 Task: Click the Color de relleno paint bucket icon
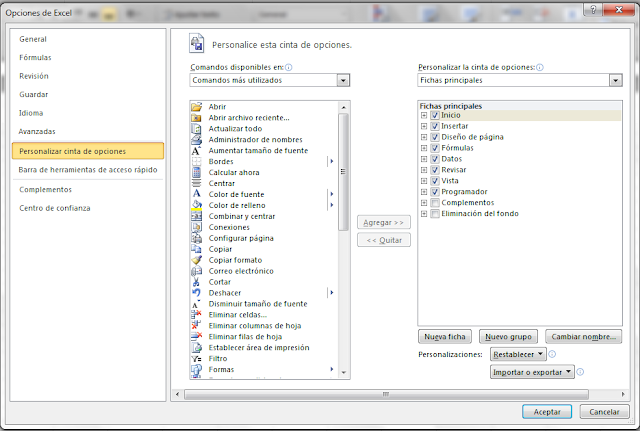197,205
